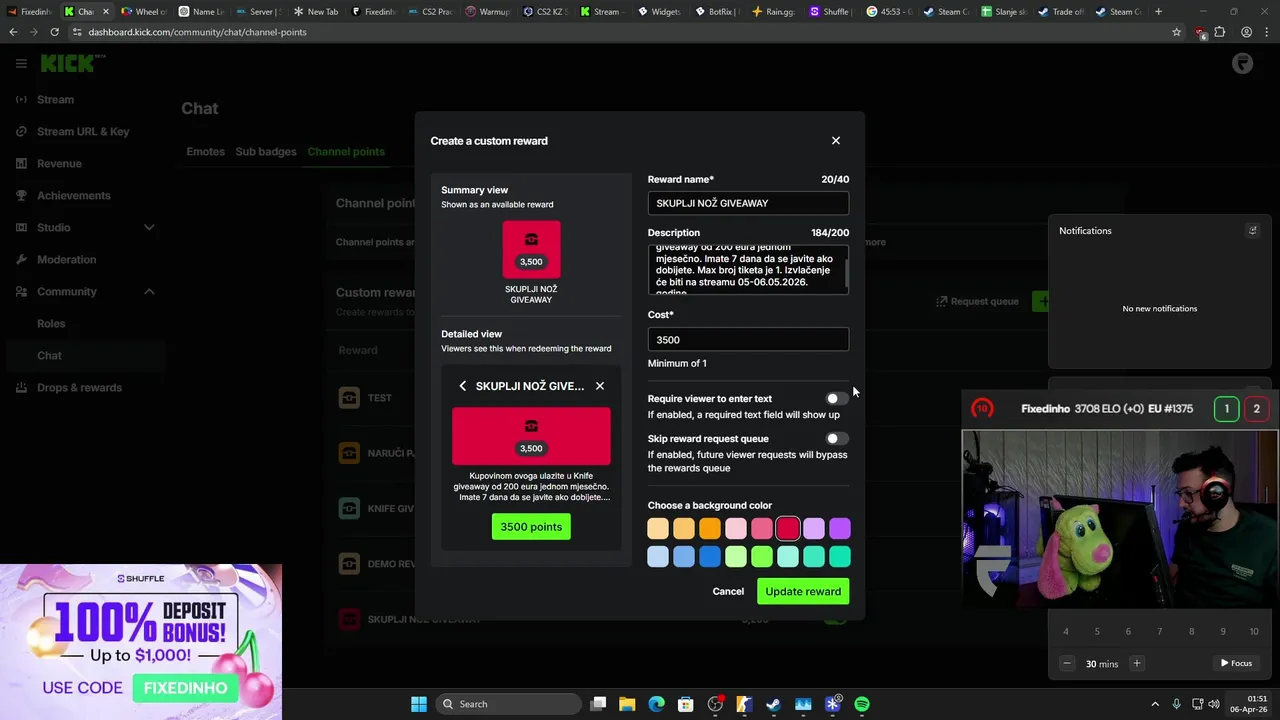Open the profile avatar in the Kick header

[1242, 63]
